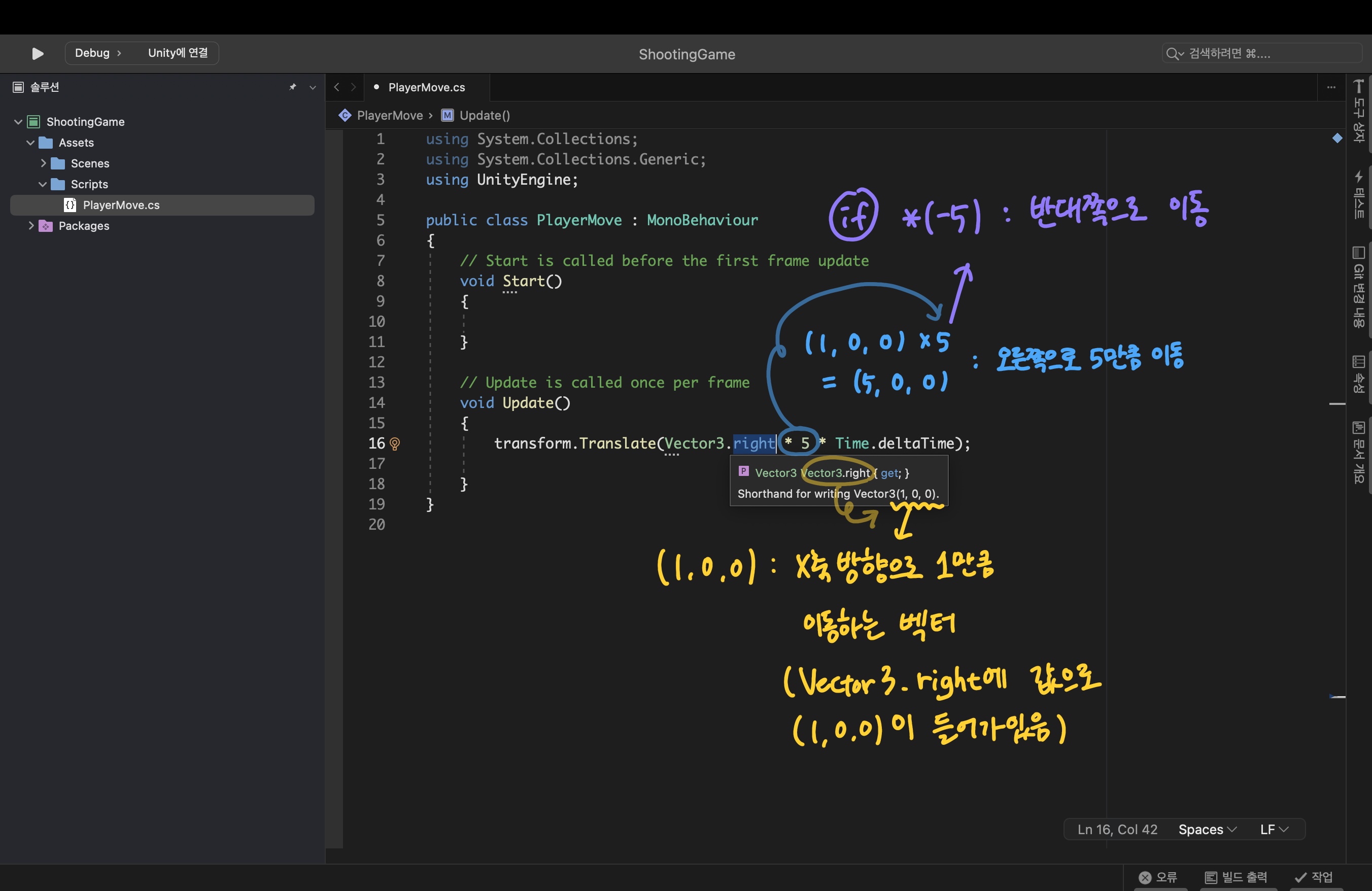Open the editor tab overflow ellipsis menu

[1331, 87]
